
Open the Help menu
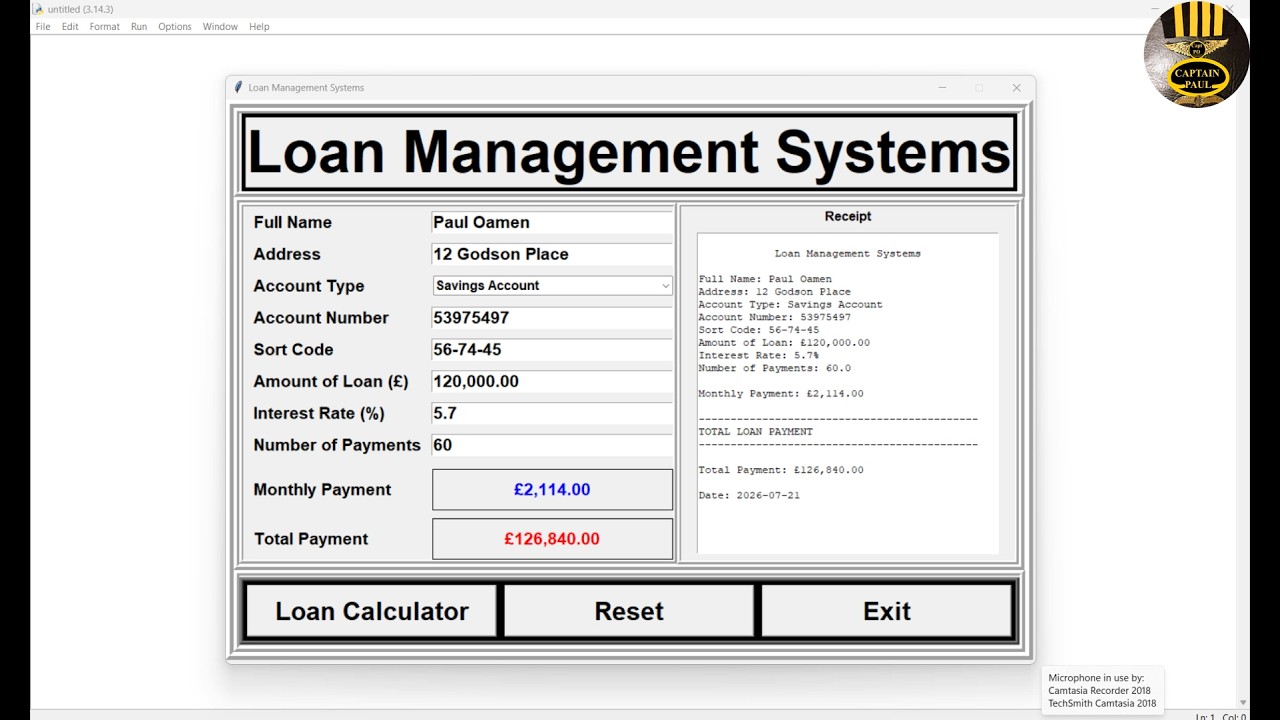point(259,27)
